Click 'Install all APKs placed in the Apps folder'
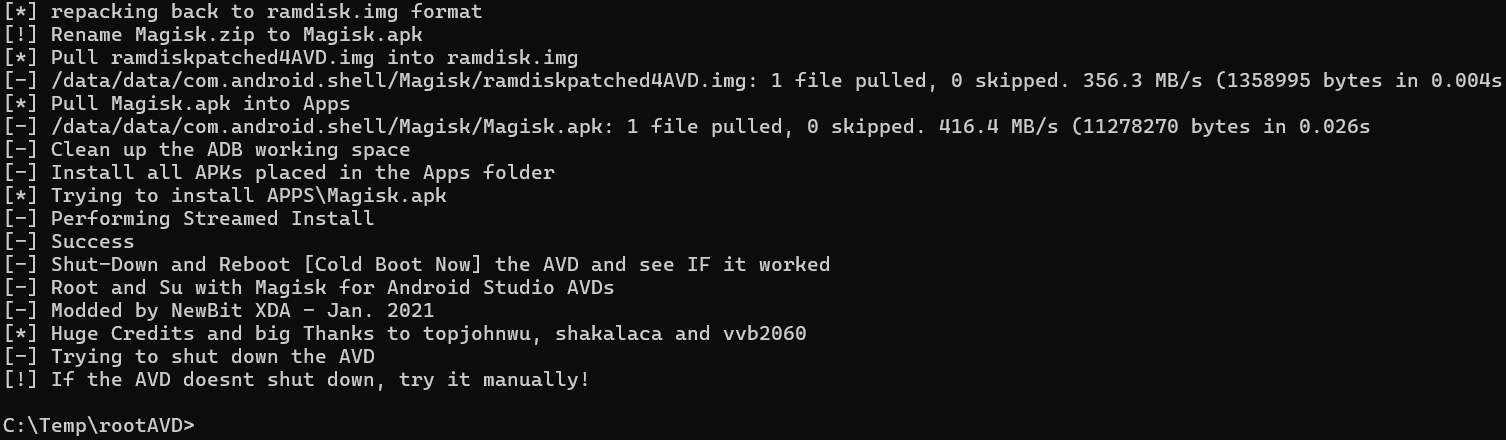This screenshot has height=440, width=1506. 303,173
